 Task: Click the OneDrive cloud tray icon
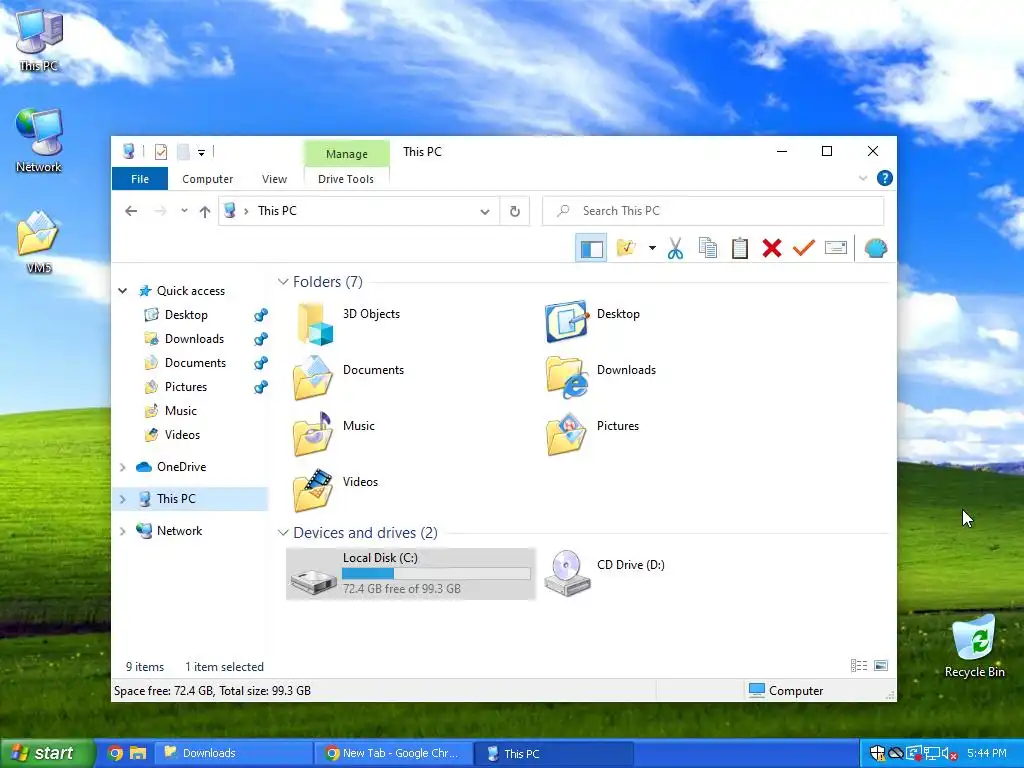click(x=895, y=753)
